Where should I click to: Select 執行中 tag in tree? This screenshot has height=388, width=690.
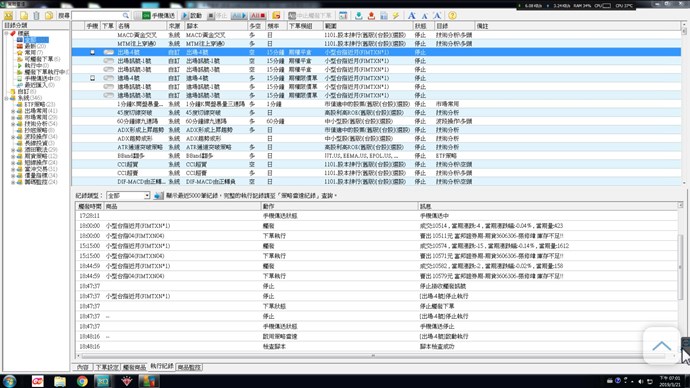tap(37, 65)
